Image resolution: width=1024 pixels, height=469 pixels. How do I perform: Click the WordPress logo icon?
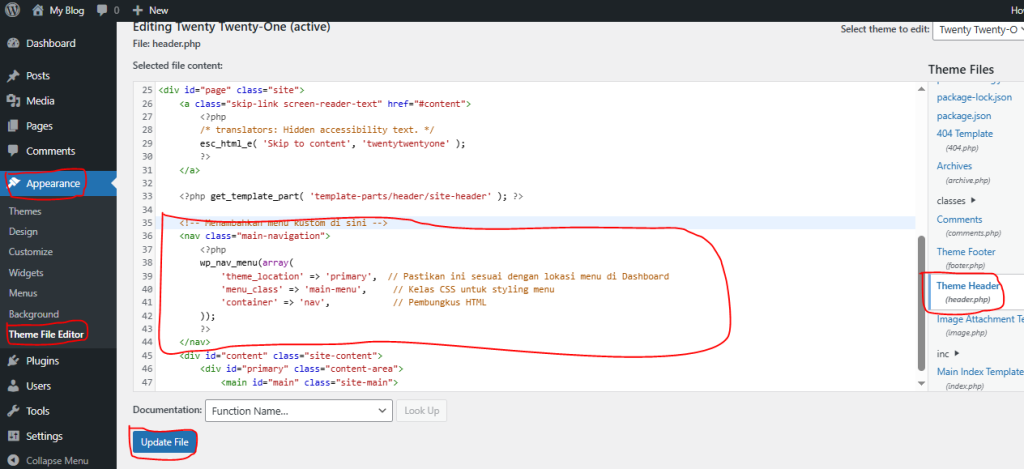(x=12, y=10)
